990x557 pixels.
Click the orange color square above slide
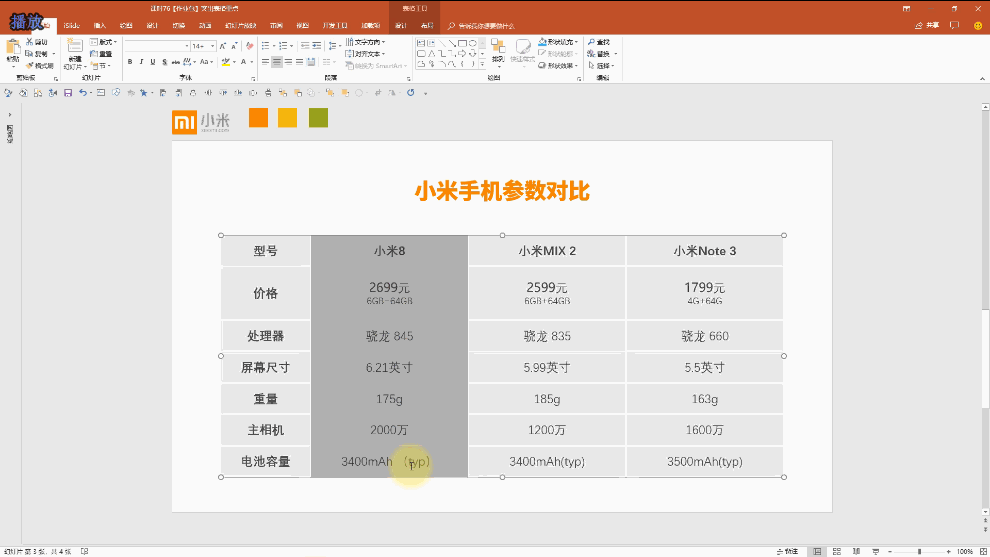point(258,117)
